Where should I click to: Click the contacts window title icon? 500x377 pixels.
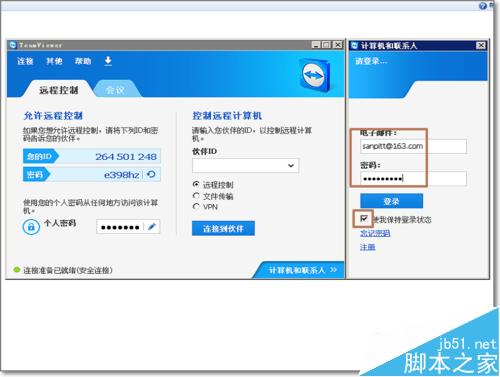click(355, 45)
